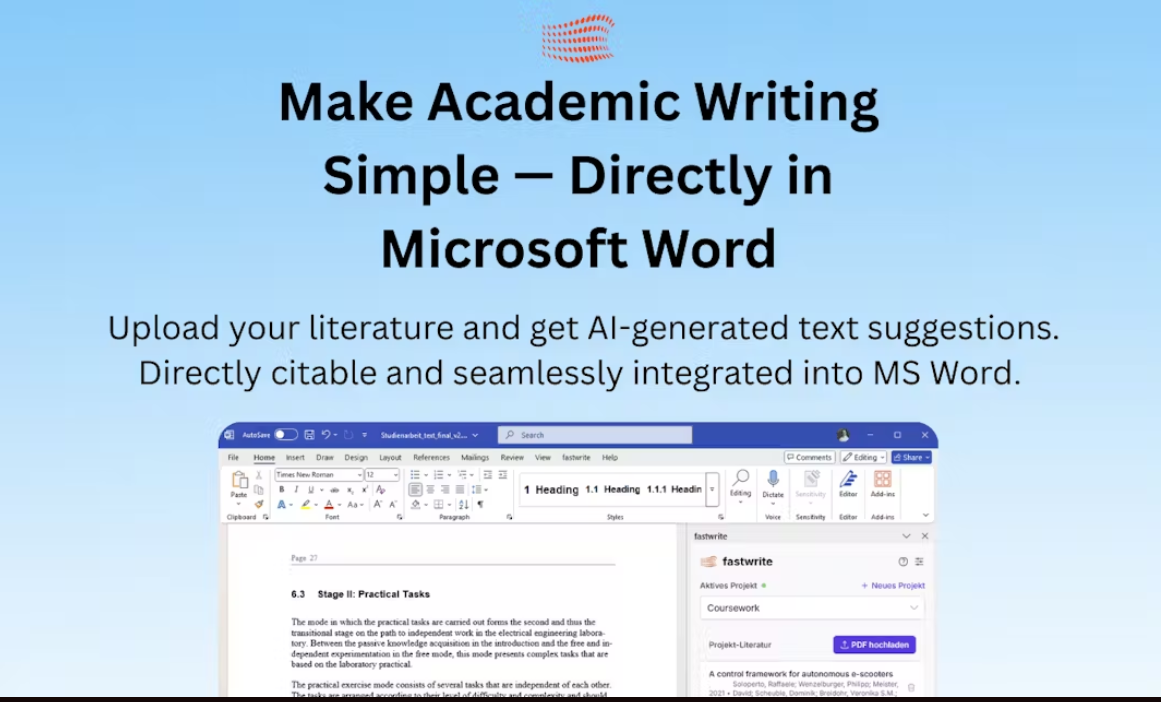Click the Redo icon in title bar
Viewport: 1161px width, 702px height.
click(348, 435)
